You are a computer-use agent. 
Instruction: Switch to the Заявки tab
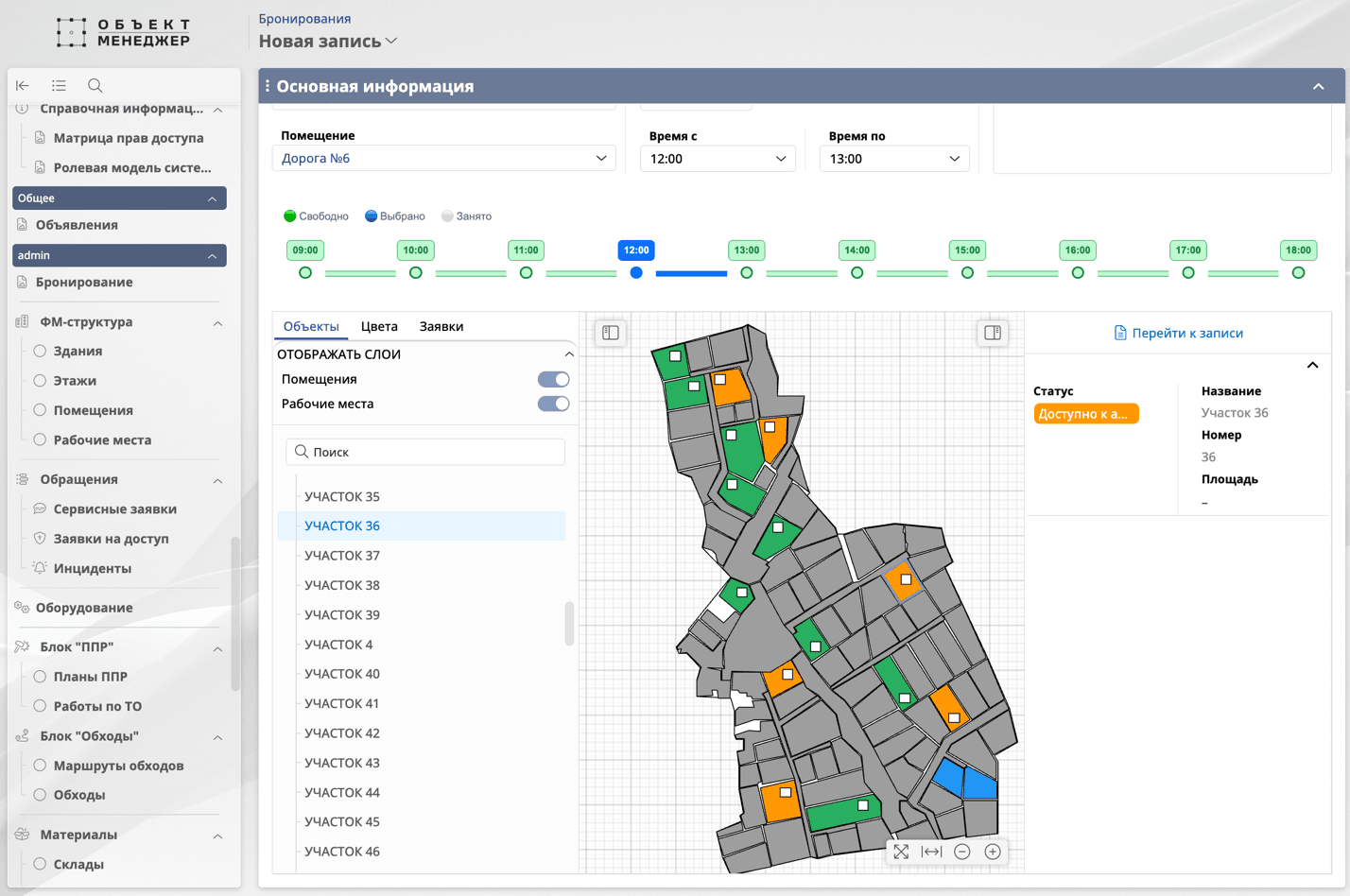point(441,326)
